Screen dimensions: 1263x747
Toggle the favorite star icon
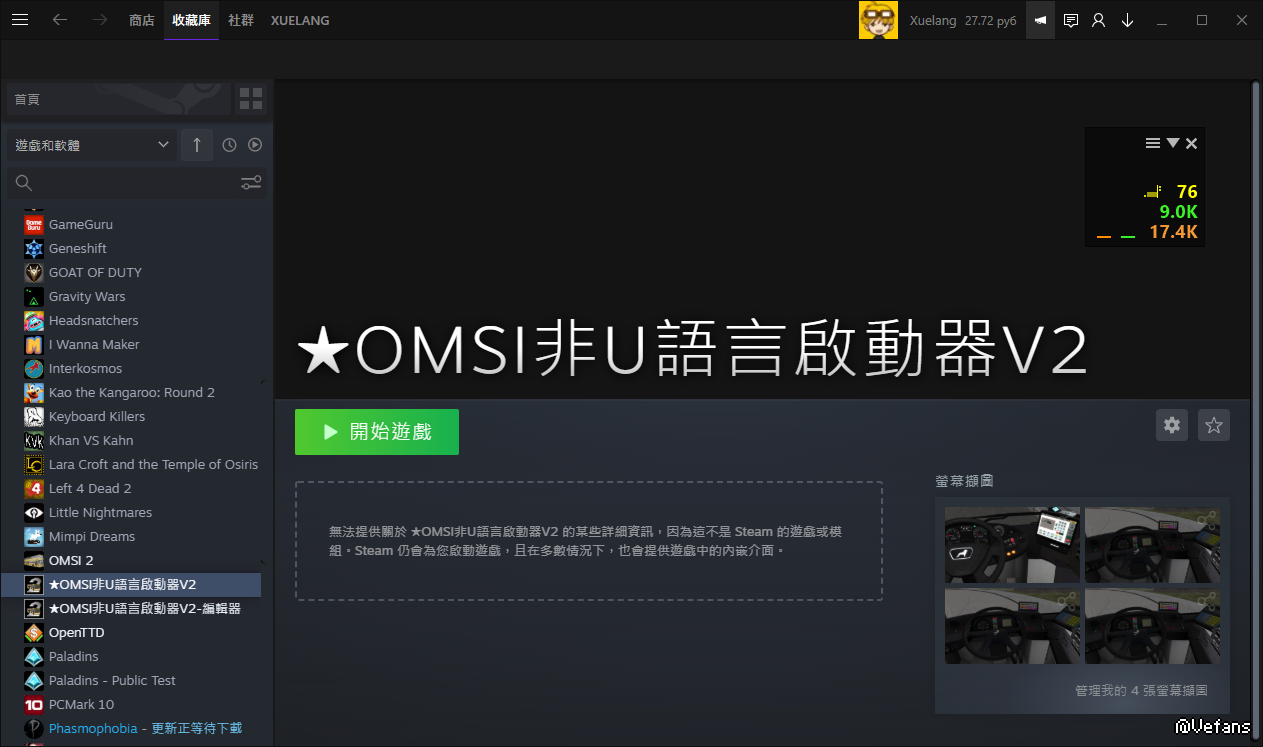(1214, 425)
